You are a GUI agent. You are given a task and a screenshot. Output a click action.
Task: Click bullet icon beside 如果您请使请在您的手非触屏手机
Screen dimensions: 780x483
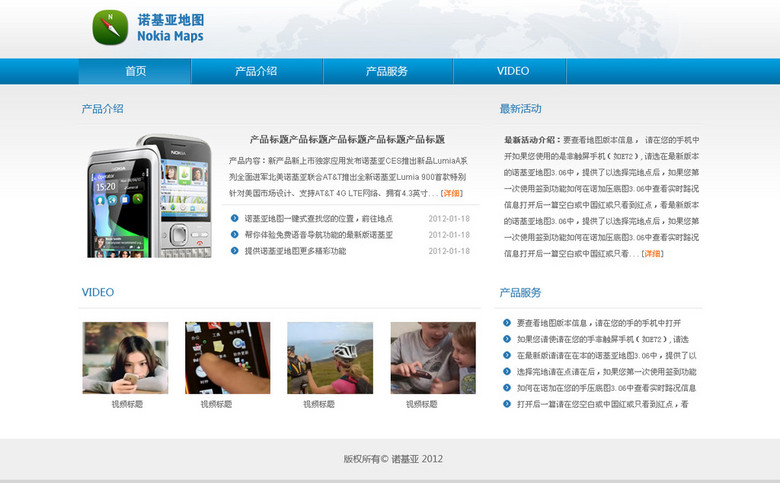[x=506, y=339]
